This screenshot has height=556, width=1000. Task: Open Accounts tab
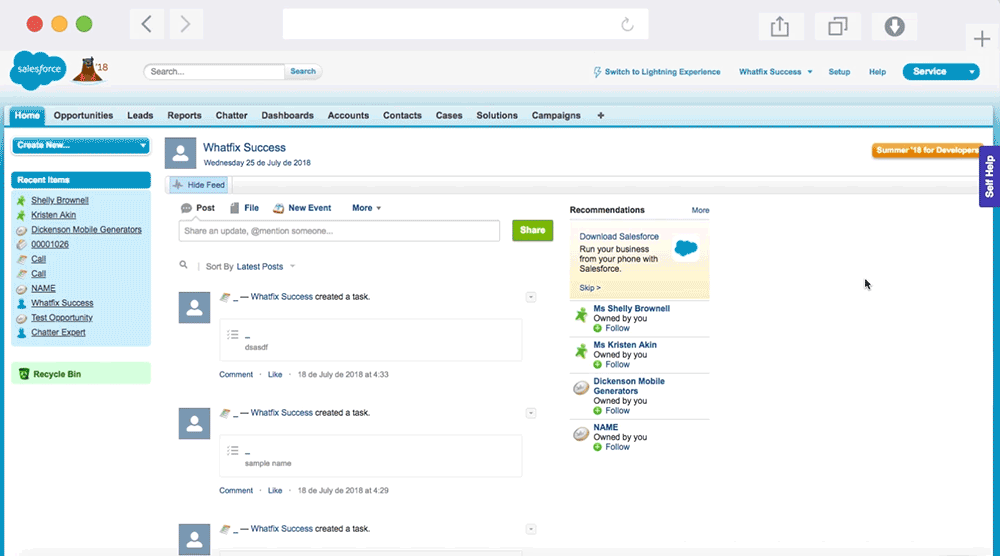[x=348, y=115]
